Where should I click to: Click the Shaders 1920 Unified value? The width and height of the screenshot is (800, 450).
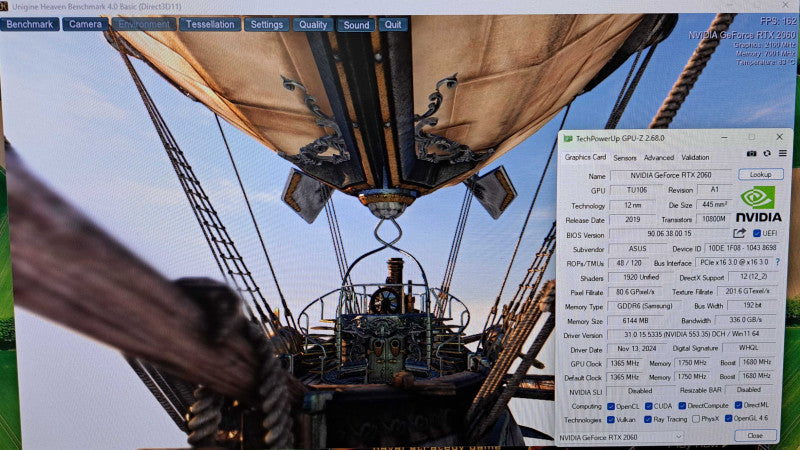[641, 278]
